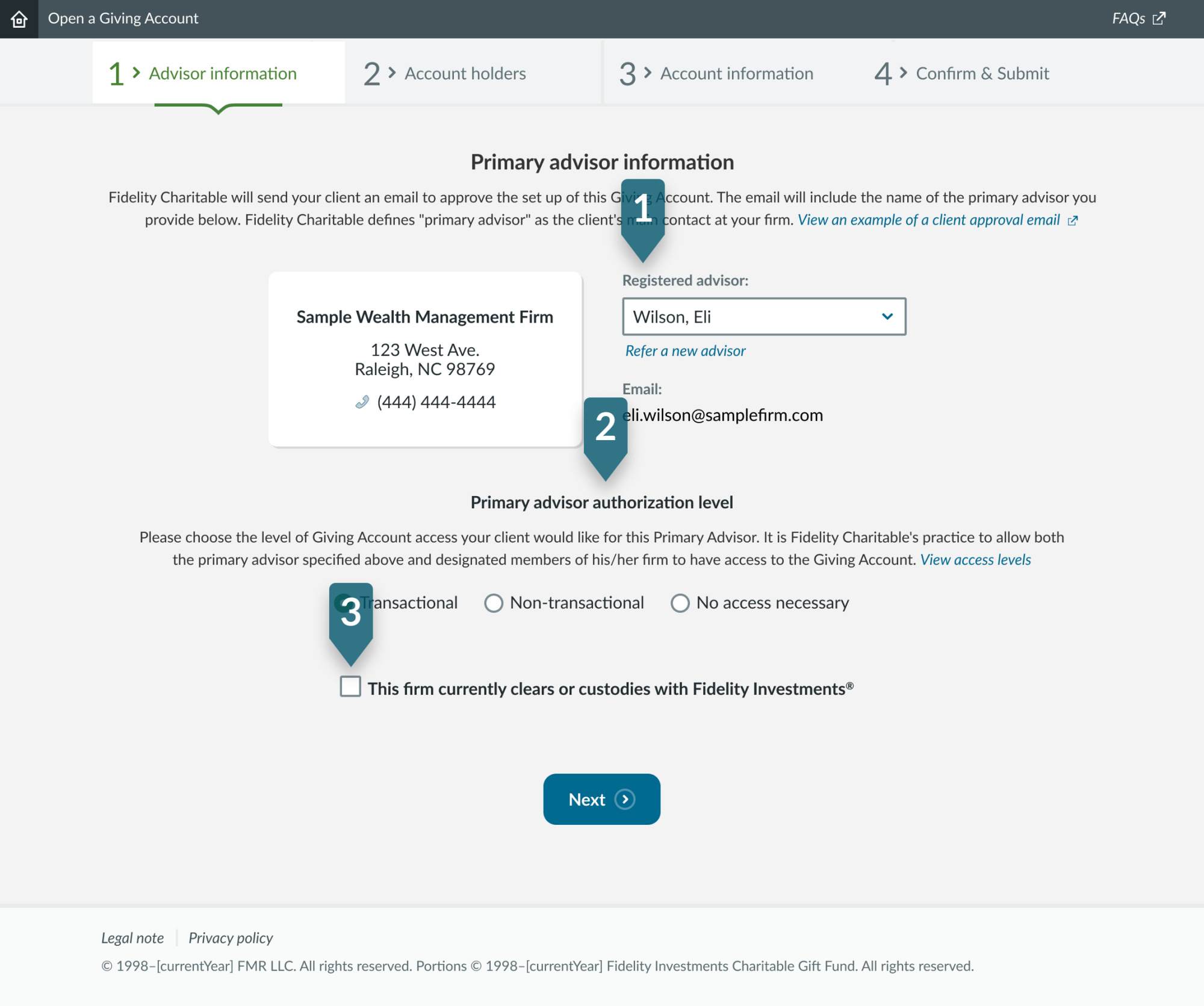Screen dimensions: 1204x1006
Task: Select the No access necessary radio button
Action: (679, 603)
